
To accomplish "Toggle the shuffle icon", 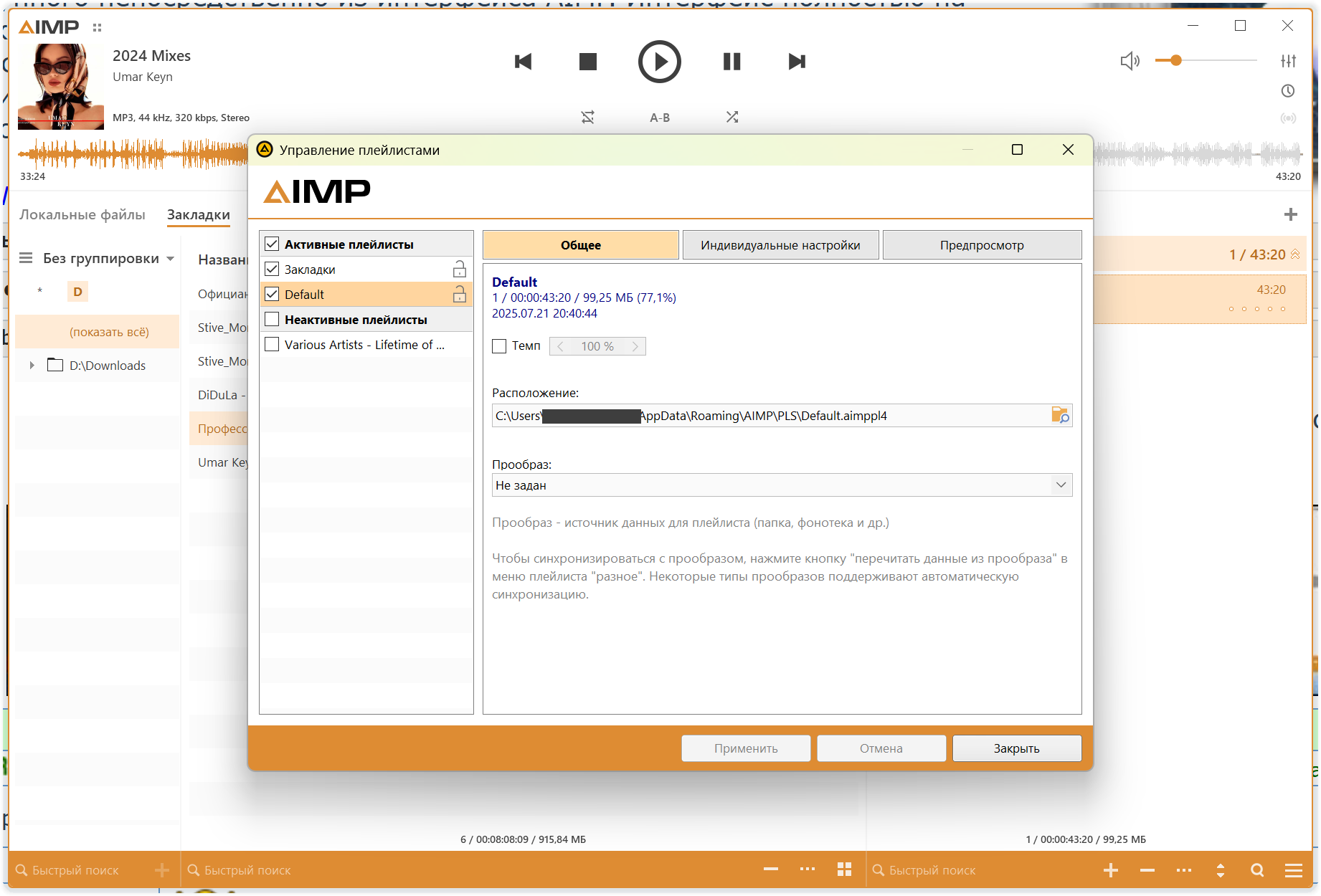I will (x=732, y=117).
